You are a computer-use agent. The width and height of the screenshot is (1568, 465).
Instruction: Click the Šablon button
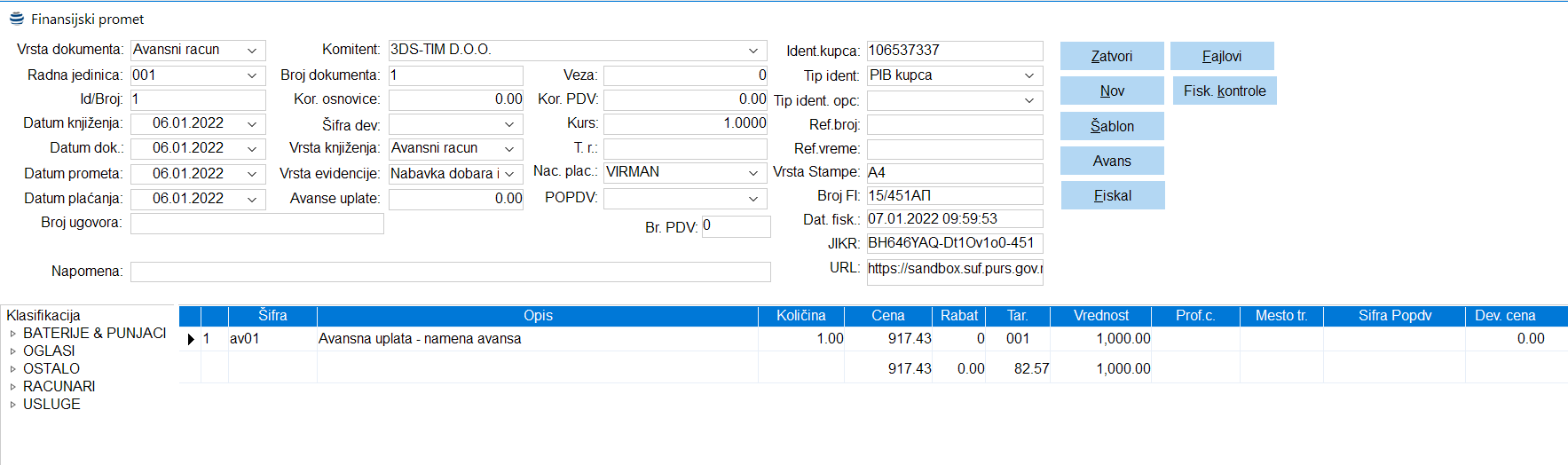[1111, 126]
